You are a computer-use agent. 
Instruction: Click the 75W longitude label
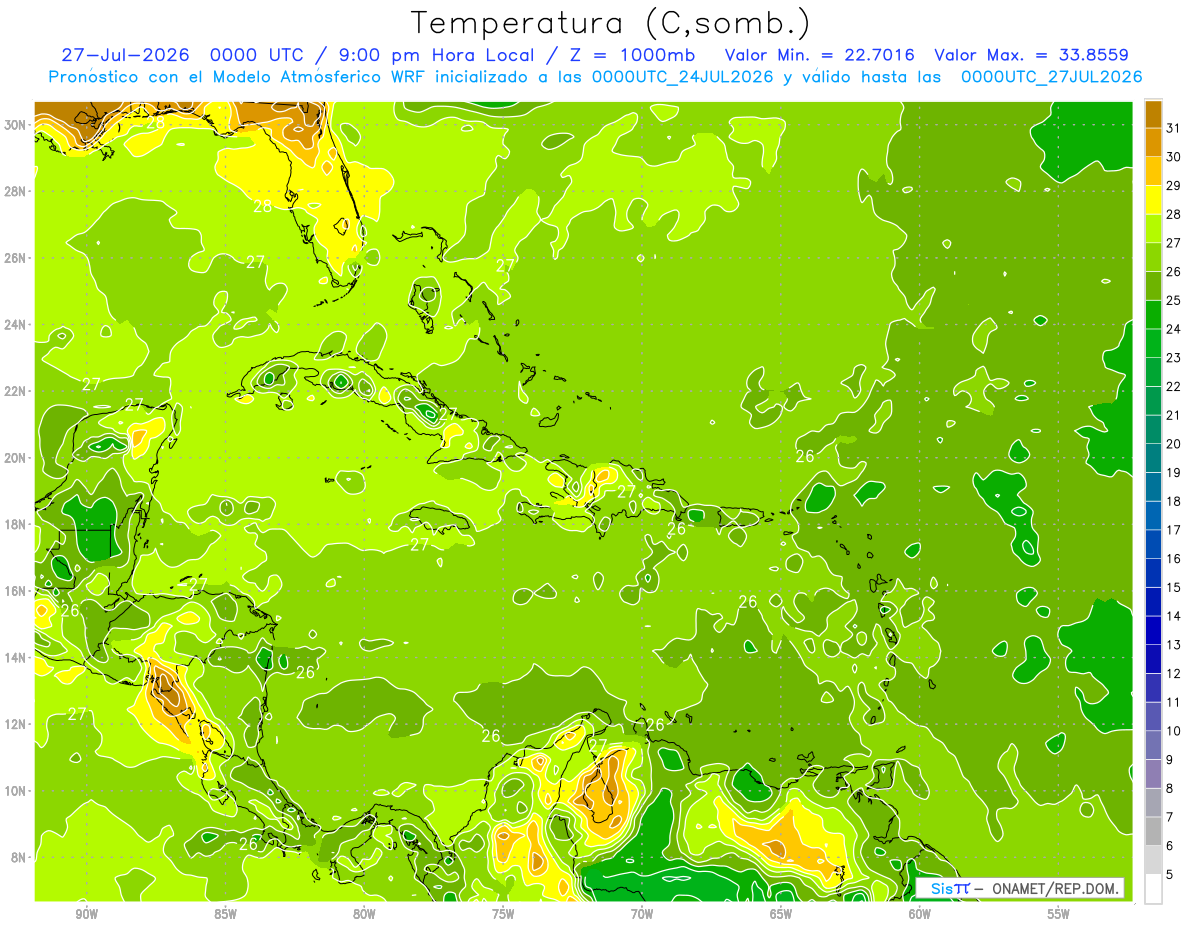[503, 915]
